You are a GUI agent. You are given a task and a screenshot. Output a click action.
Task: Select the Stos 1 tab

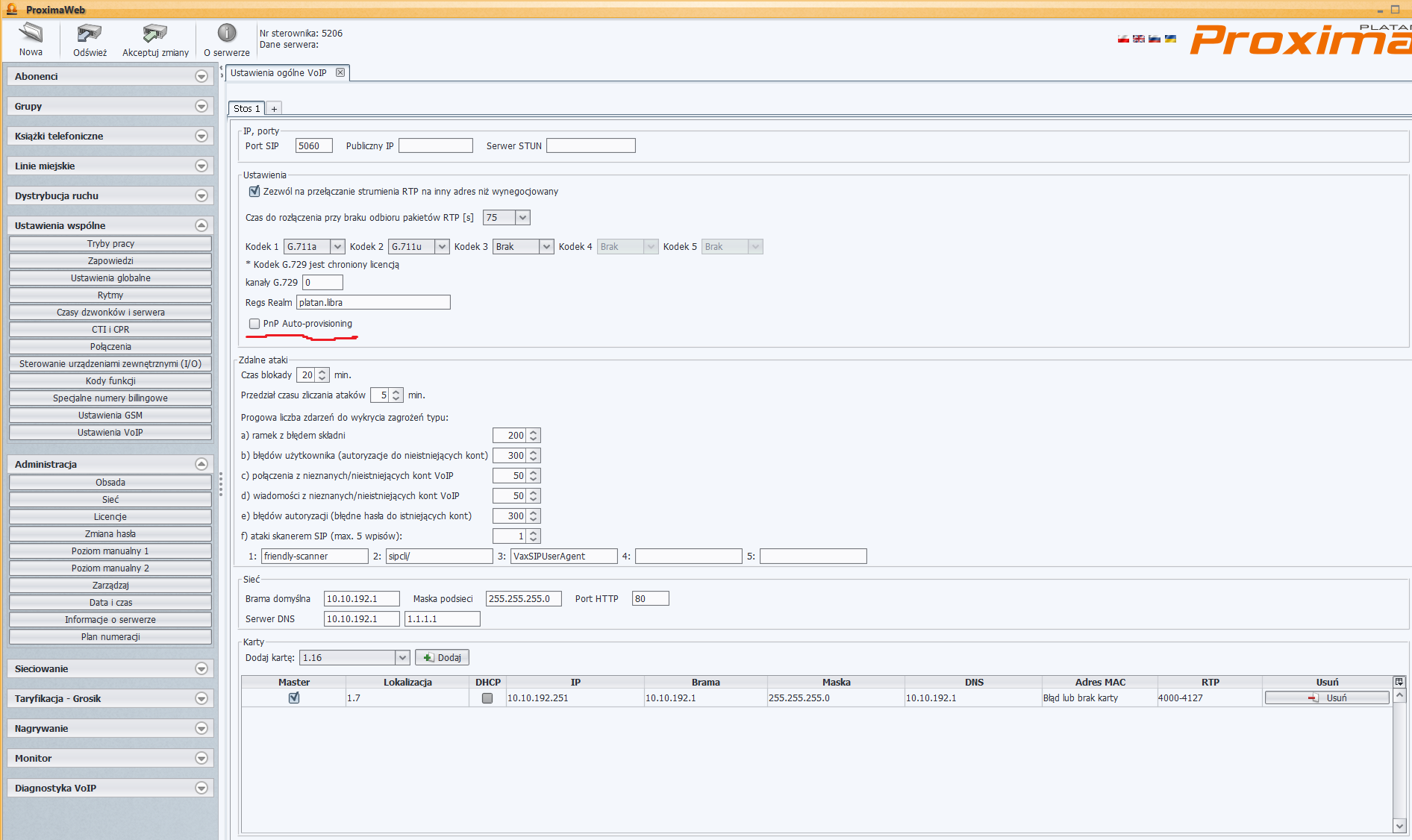pyautogui.click(x=246, y=109)
